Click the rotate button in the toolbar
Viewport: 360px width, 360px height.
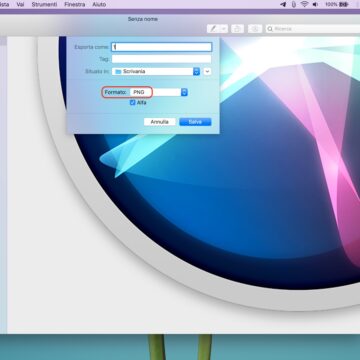click(x=237, y=29)
